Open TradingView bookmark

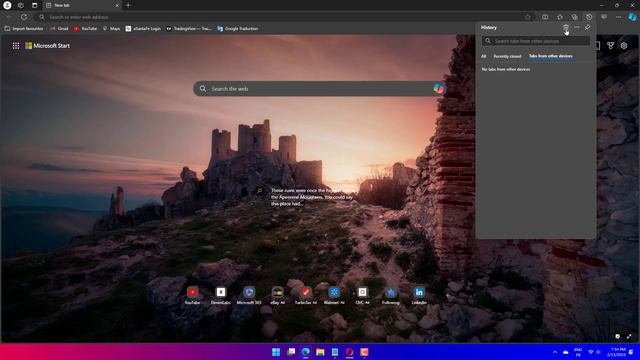click(x=189, y=29)
